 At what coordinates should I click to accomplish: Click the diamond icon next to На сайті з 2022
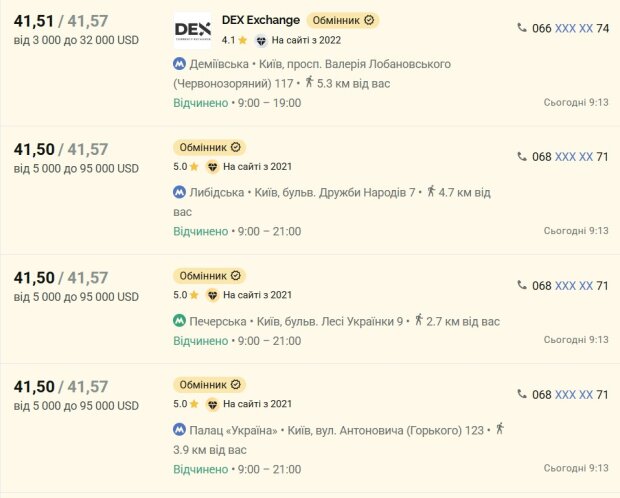(x=261, y=40)
